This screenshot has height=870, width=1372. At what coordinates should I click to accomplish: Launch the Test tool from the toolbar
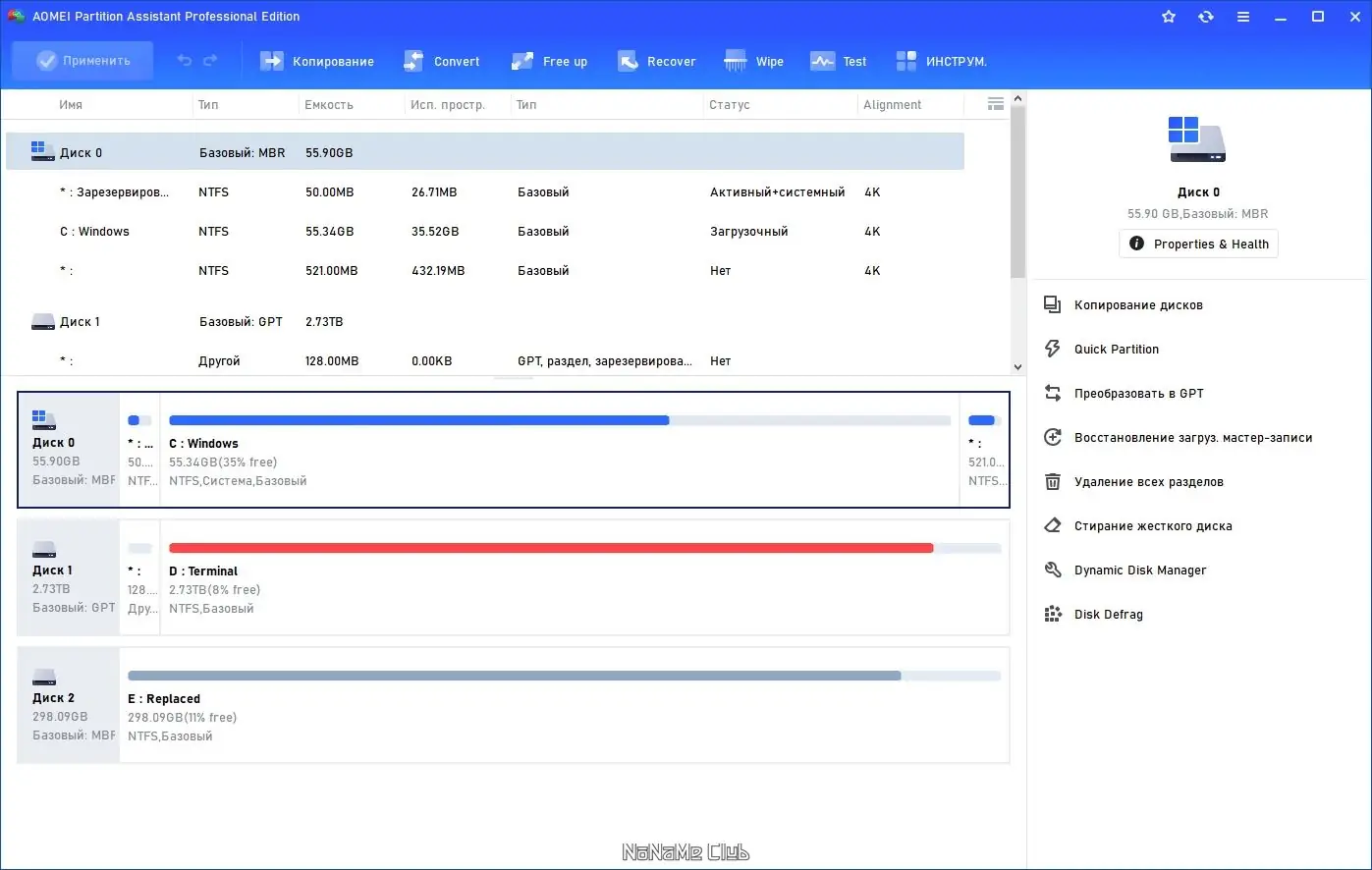838,61
